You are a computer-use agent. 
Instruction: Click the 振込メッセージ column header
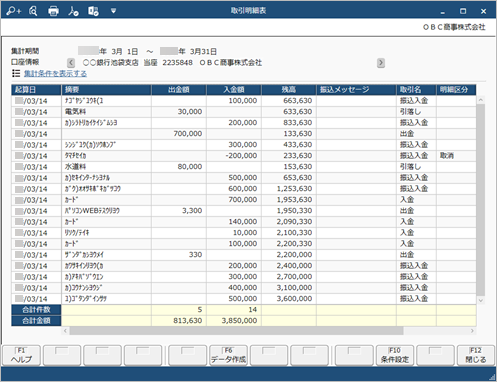356,90
